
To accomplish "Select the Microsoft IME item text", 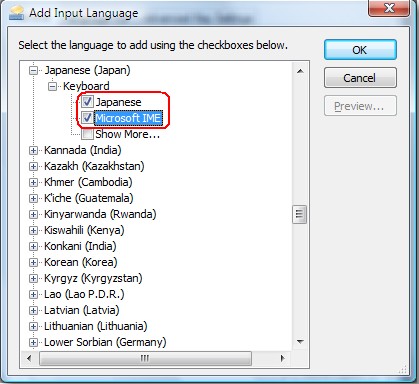I will [x=128, y=118].
